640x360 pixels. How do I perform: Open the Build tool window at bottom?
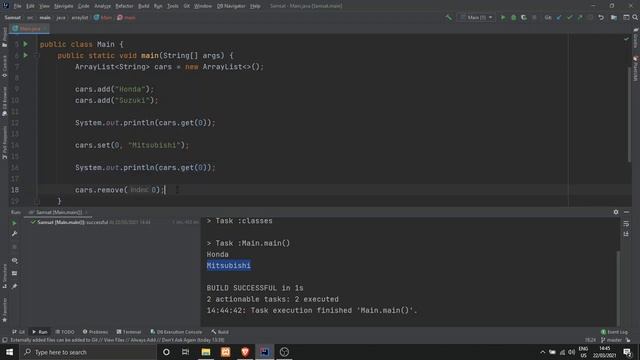coord(220,332)
